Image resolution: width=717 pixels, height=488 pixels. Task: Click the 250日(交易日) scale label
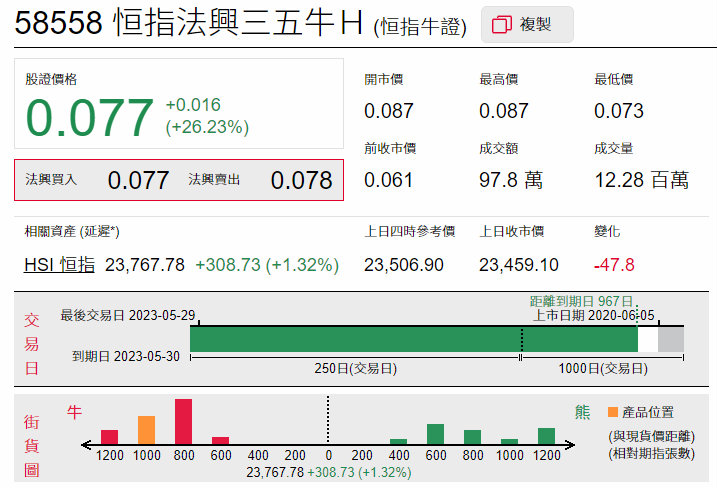[x=355, y=369]
